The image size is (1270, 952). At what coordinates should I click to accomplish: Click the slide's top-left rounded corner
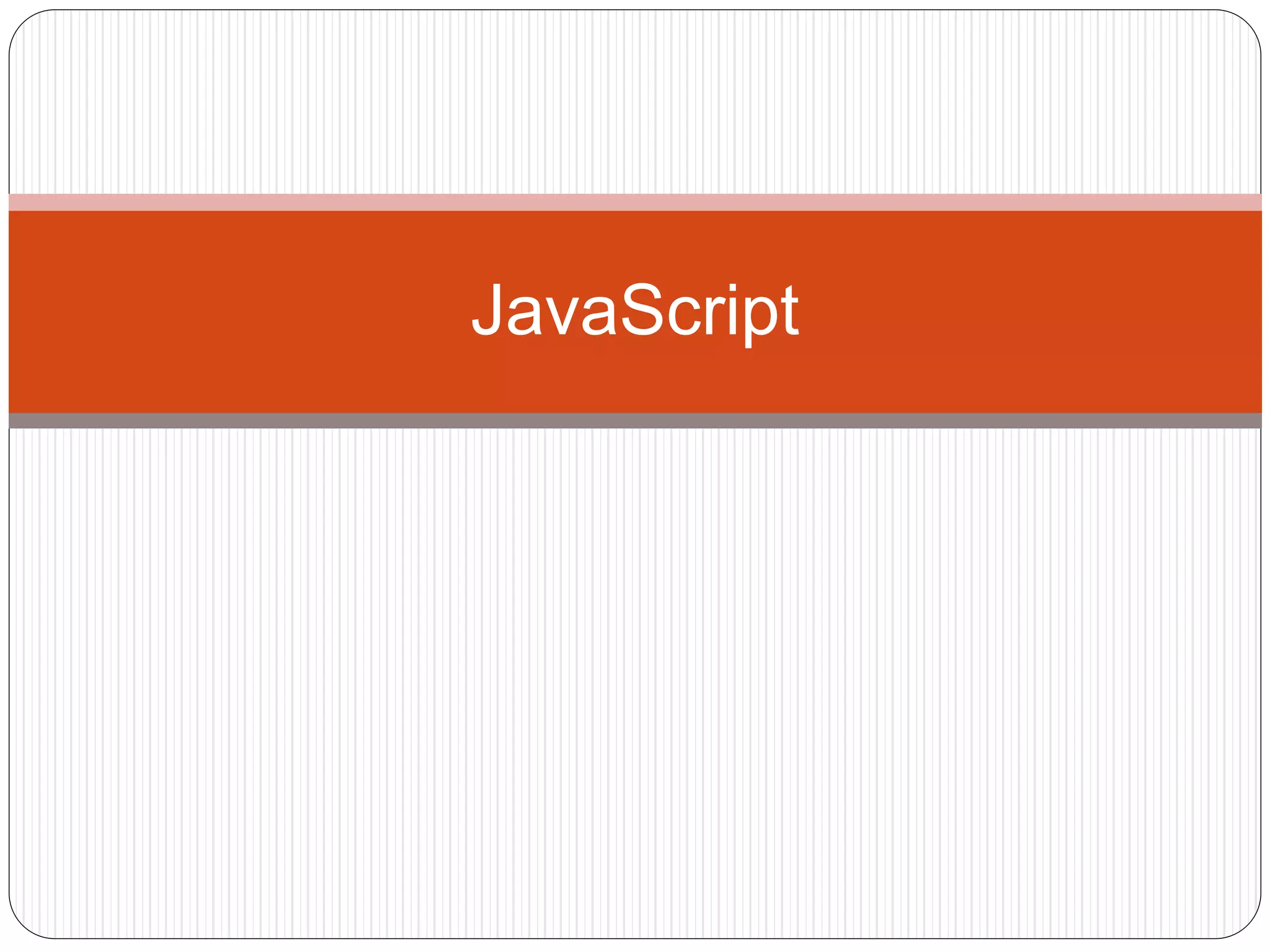25,26
